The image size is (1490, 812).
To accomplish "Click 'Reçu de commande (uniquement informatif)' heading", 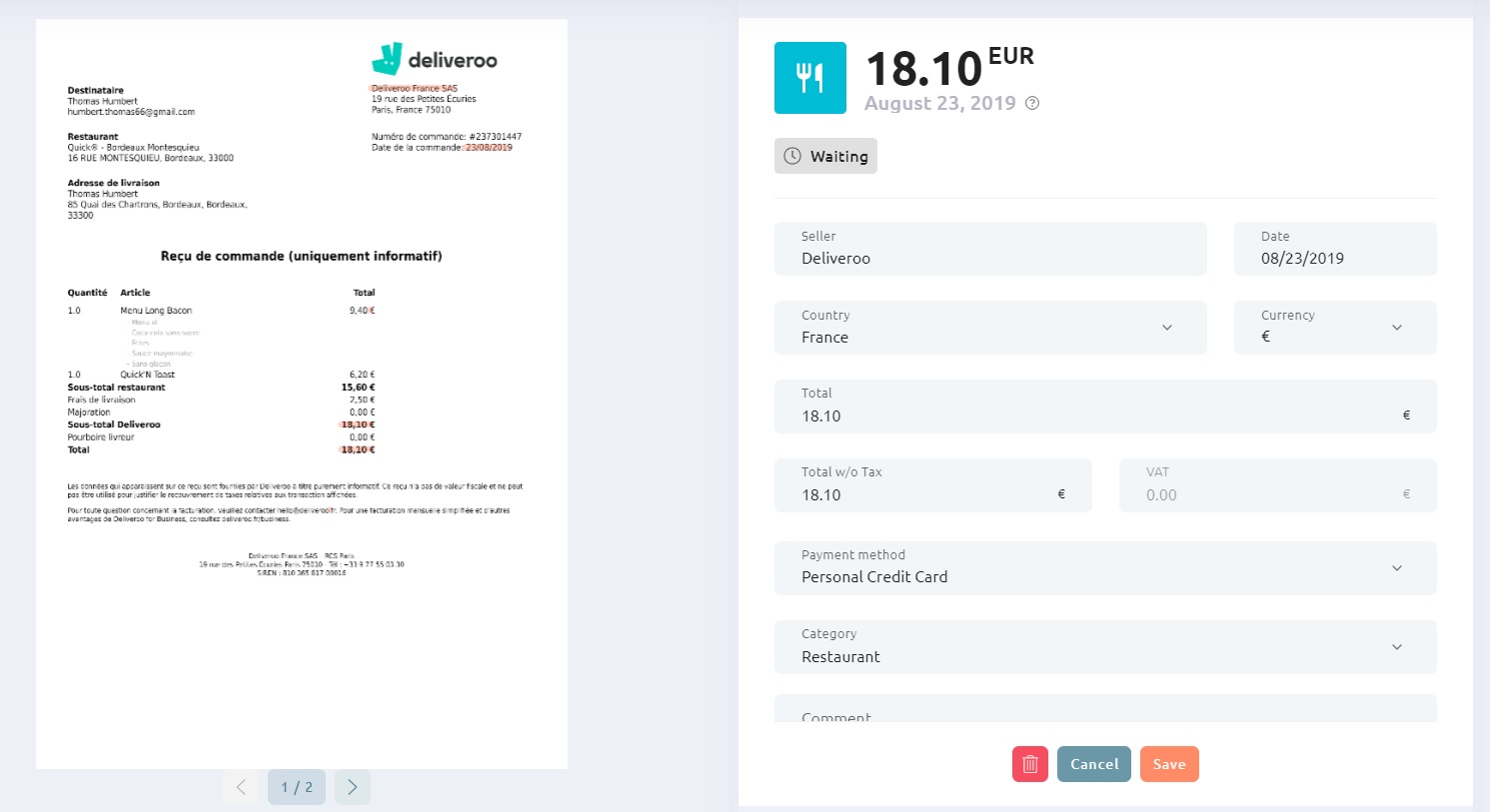I will point(301,256).
